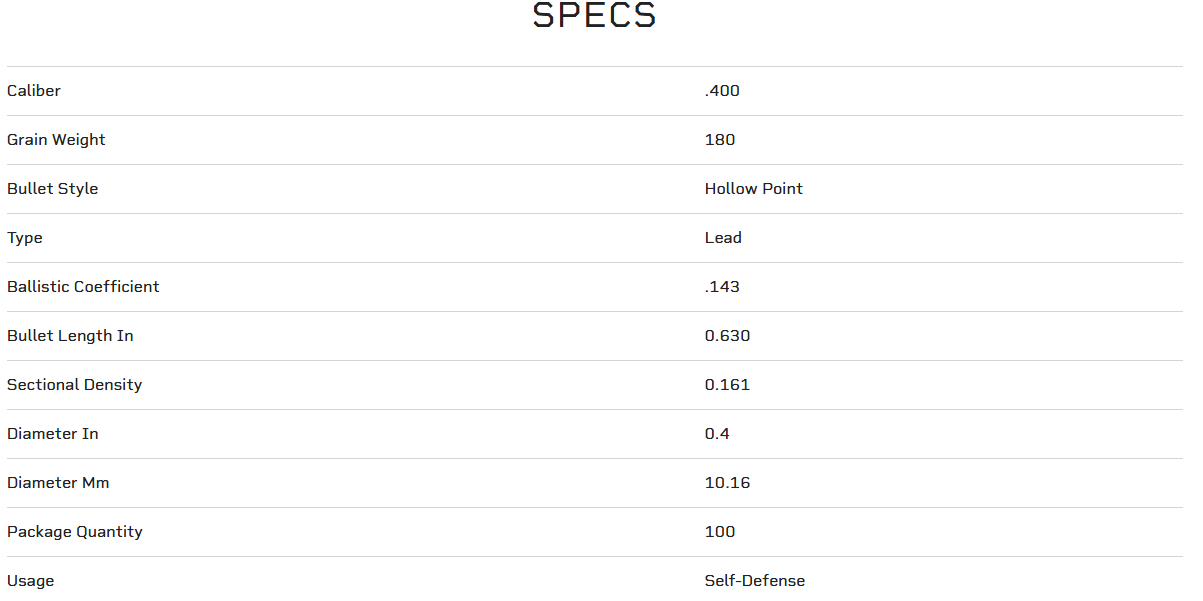This screenshot has height=601, width=1203.
Task: Select the 0.161 density value
Action: coord(727,385)
